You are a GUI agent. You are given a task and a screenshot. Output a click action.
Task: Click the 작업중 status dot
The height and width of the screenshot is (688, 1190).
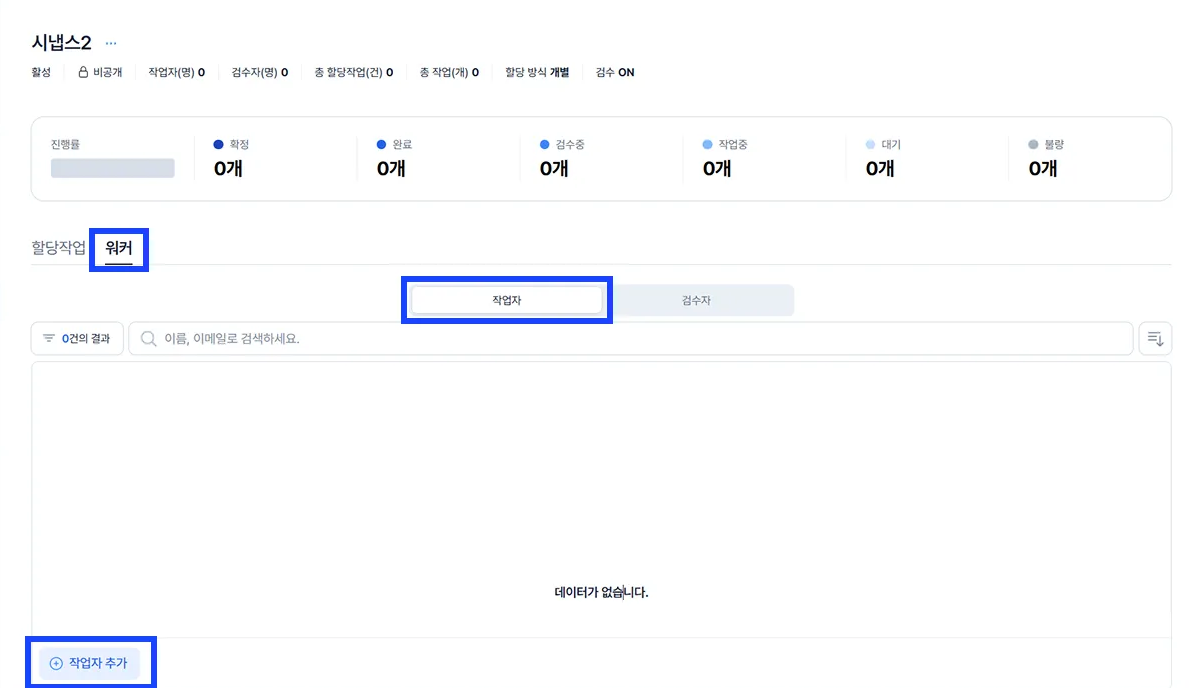tap(707, 144)
